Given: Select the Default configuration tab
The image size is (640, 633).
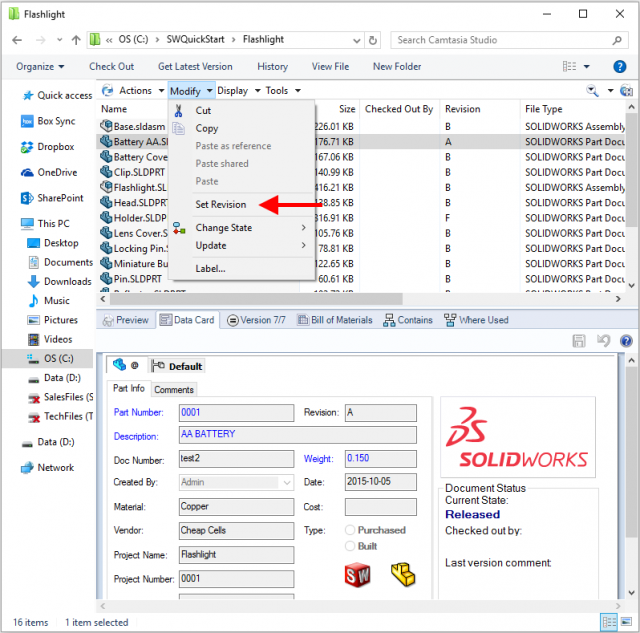Looking at the screenshot, I should point(177,366).
